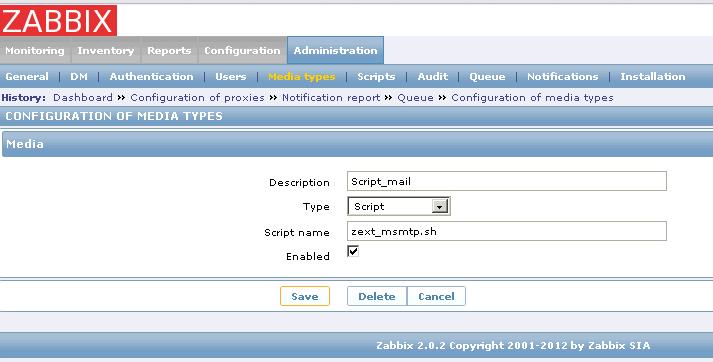This screenshot has height=362, width=713.
Task: Switch to the Inventory tab
Action: (x=105, y=50)
